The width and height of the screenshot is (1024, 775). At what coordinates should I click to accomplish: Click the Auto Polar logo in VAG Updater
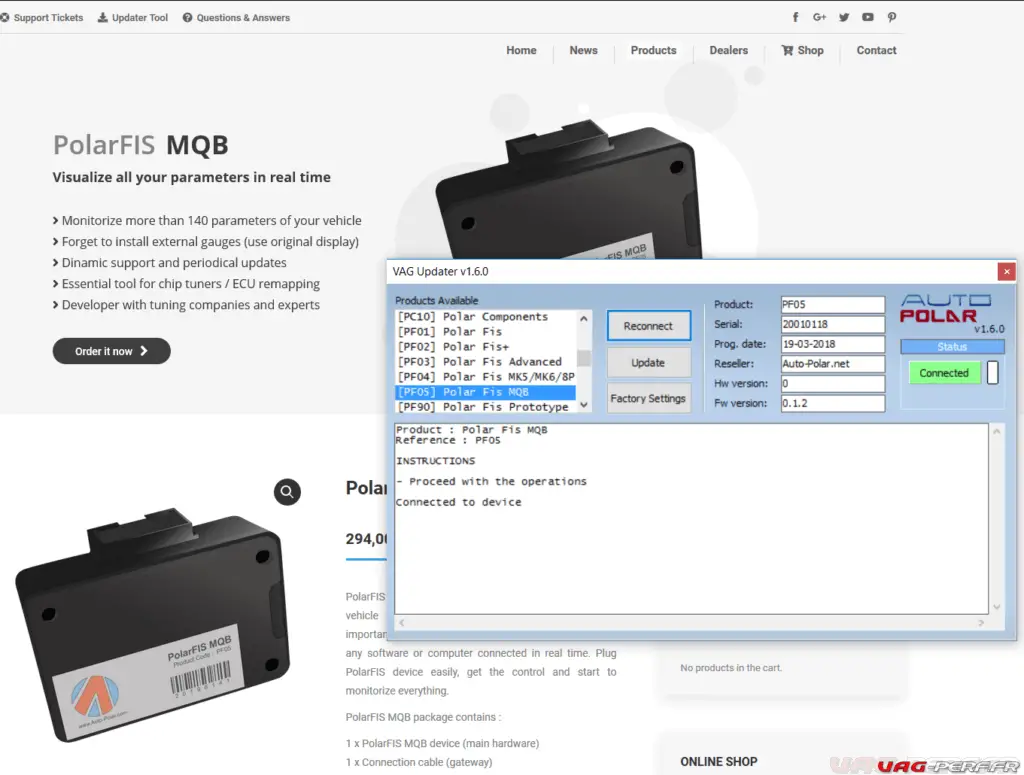tap(946, 309)
